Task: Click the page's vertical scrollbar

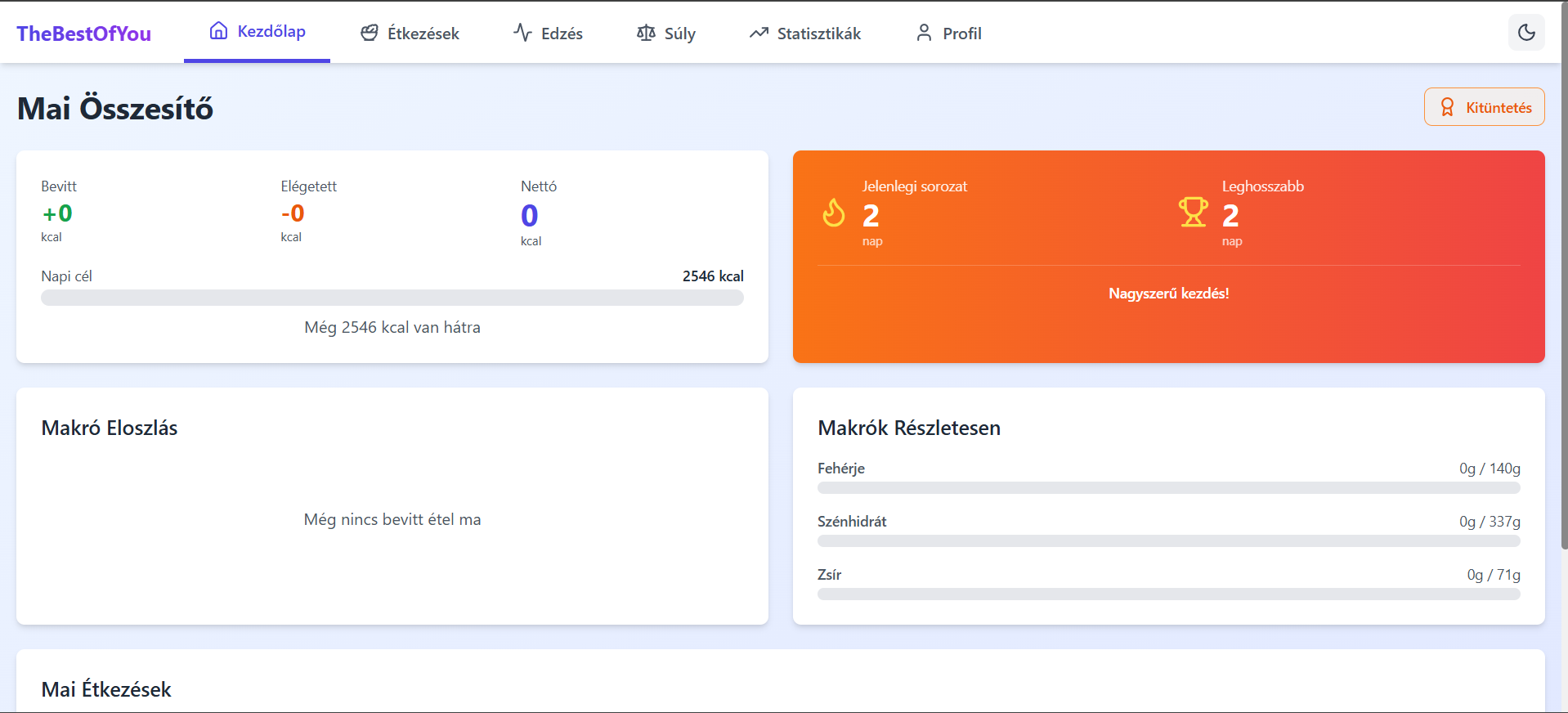Action: point(1563,327)
